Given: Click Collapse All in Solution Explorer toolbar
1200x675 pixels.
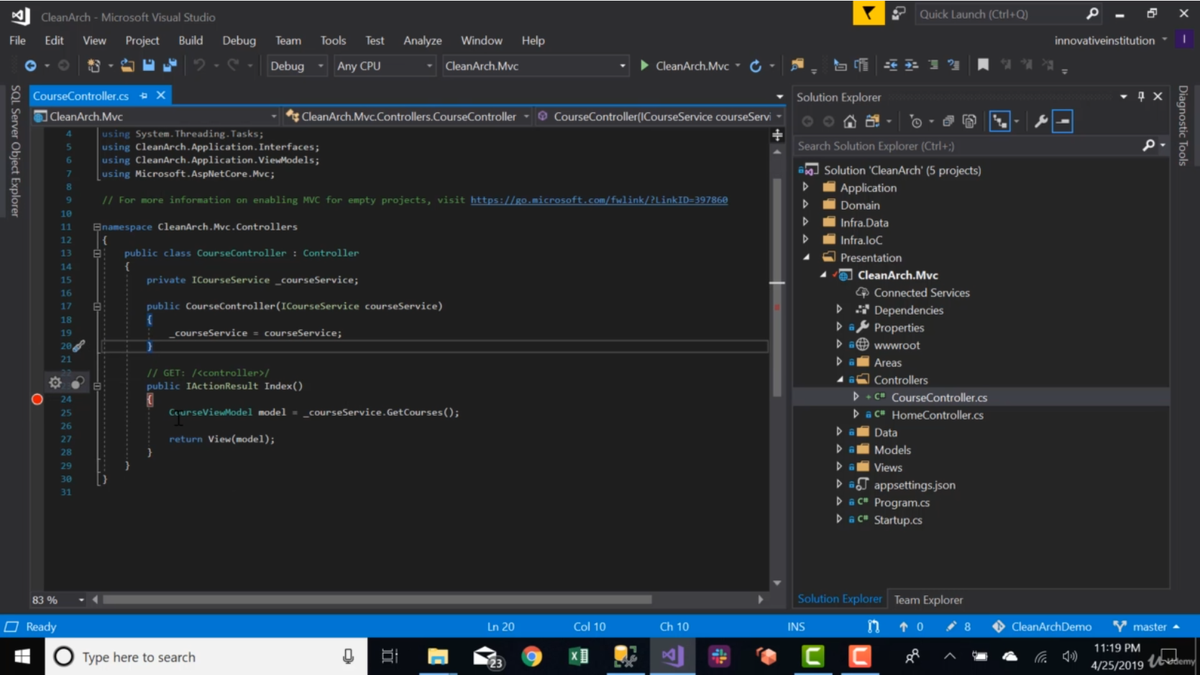Looking at the screenshot, I should click(x=948, y=122).
